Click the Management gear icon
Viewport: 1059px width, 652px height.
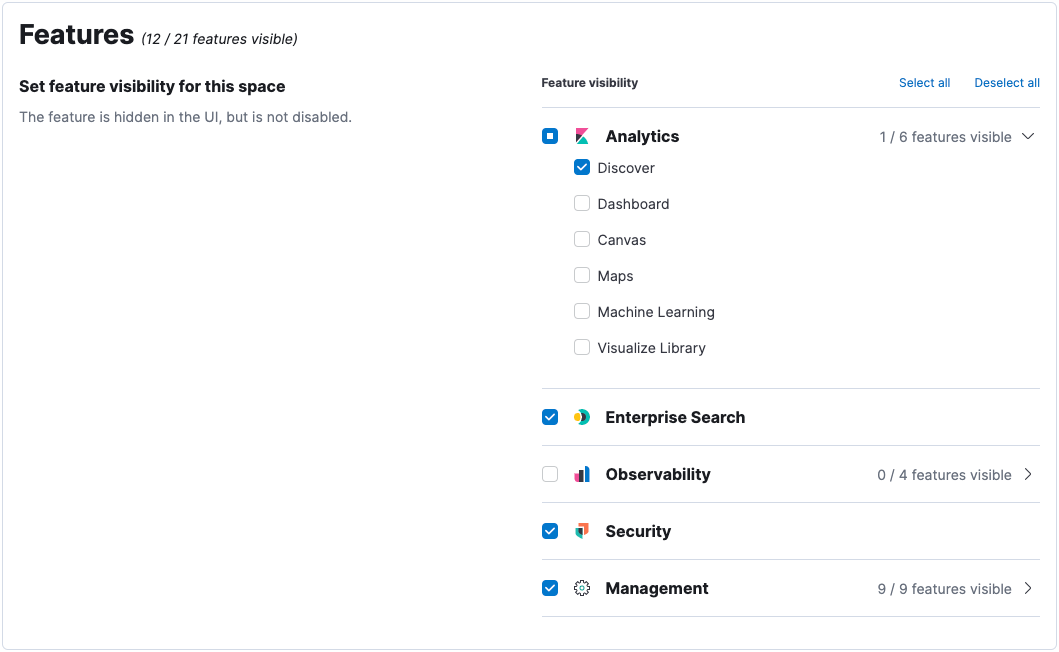pos(582,589)
